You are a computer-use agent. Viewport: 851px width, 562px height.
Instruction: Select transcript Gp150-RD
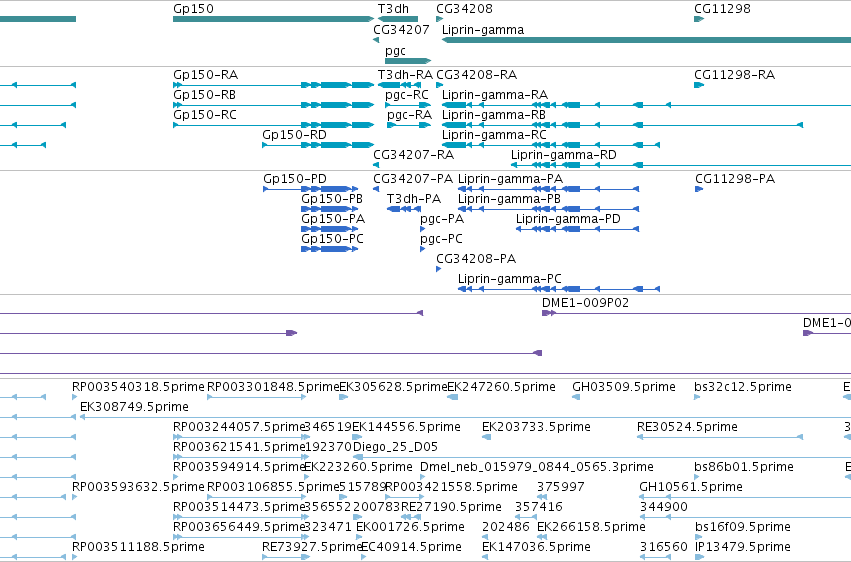point(318,145)
